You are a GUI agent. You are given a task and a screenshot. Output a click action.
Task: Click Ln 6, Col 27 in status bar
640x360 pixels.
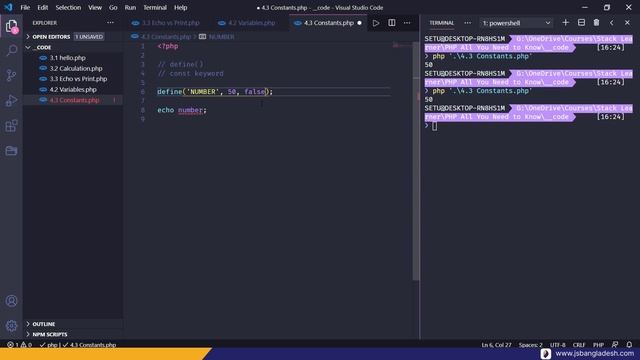click(496, 345)
